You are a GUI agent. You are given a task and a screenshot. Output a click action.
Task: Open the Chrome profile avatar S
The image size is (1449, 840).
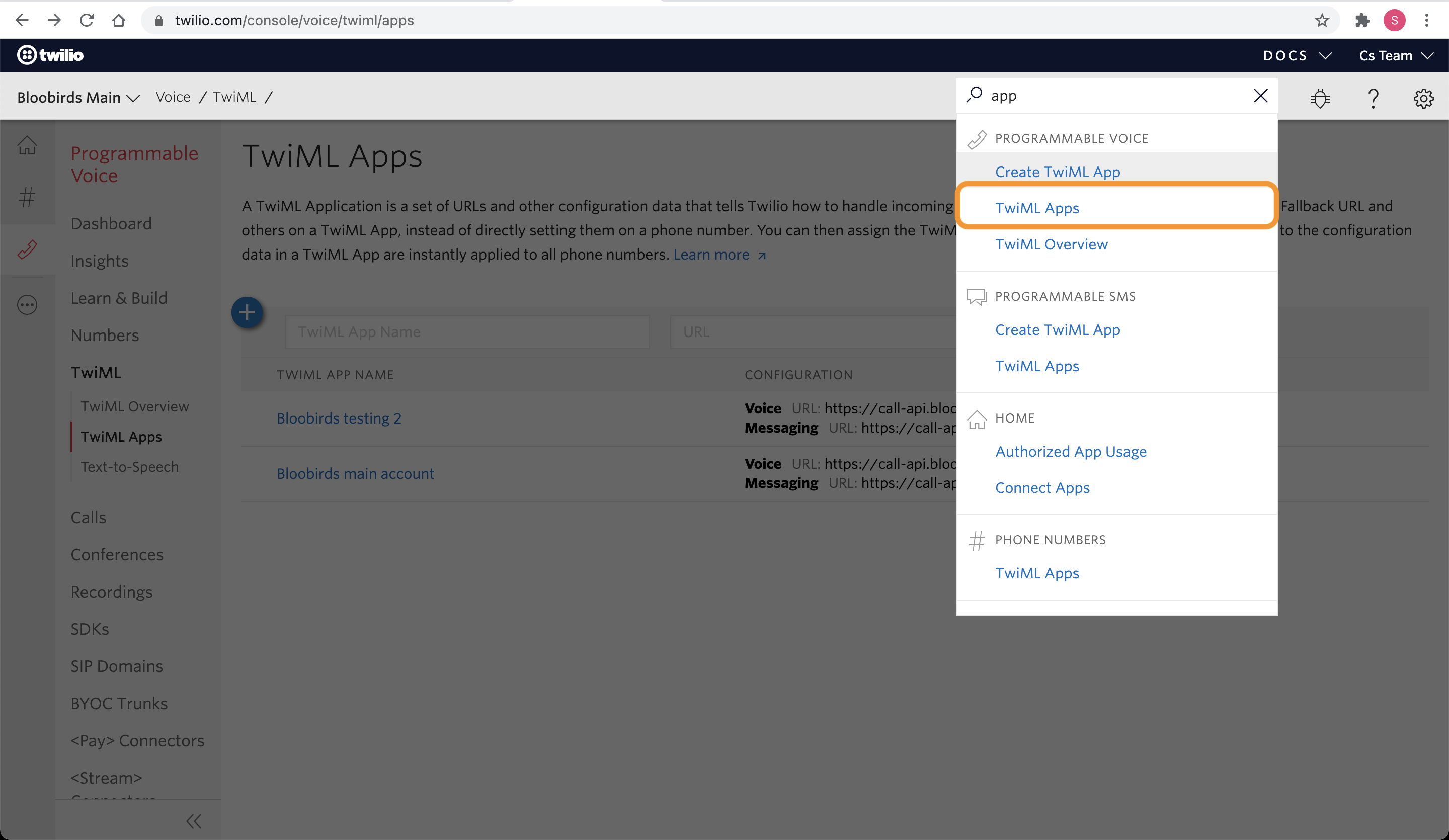coord(1394,20)
